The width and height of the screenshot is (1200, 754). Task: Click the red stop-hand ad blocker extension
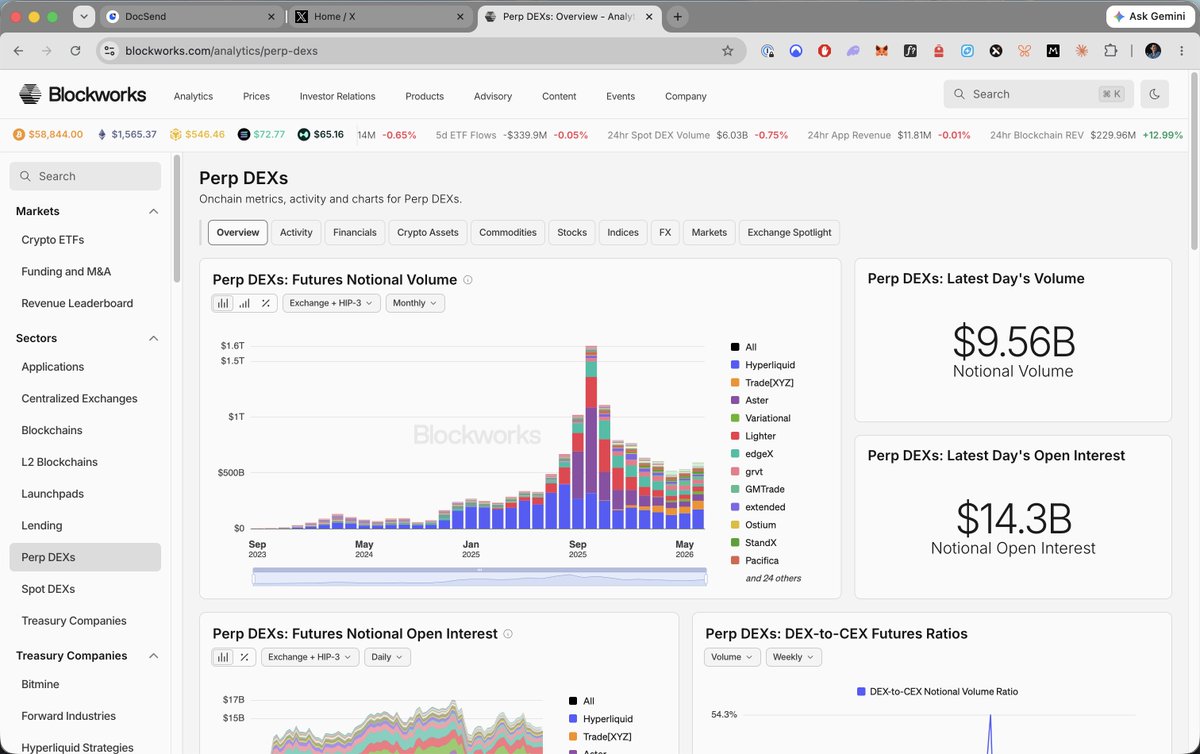(x=825, y=51)
